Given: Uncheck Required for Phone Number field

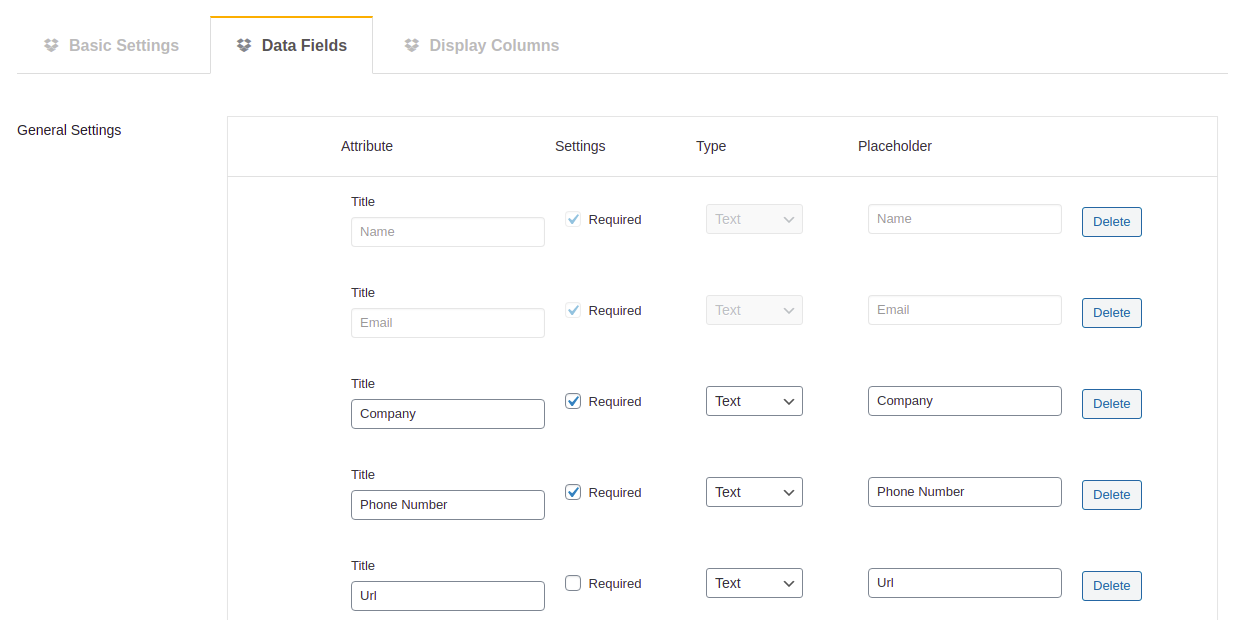Looking at the screenshot, I should click(573, 492).
